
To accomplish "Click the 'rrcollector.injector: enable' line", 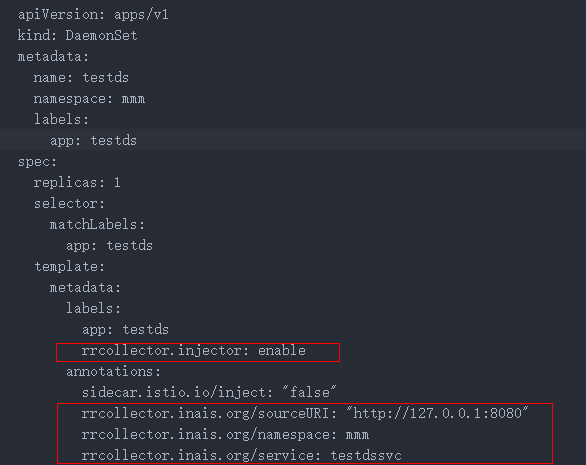I will pyautogui.click(x=194, y=351).
